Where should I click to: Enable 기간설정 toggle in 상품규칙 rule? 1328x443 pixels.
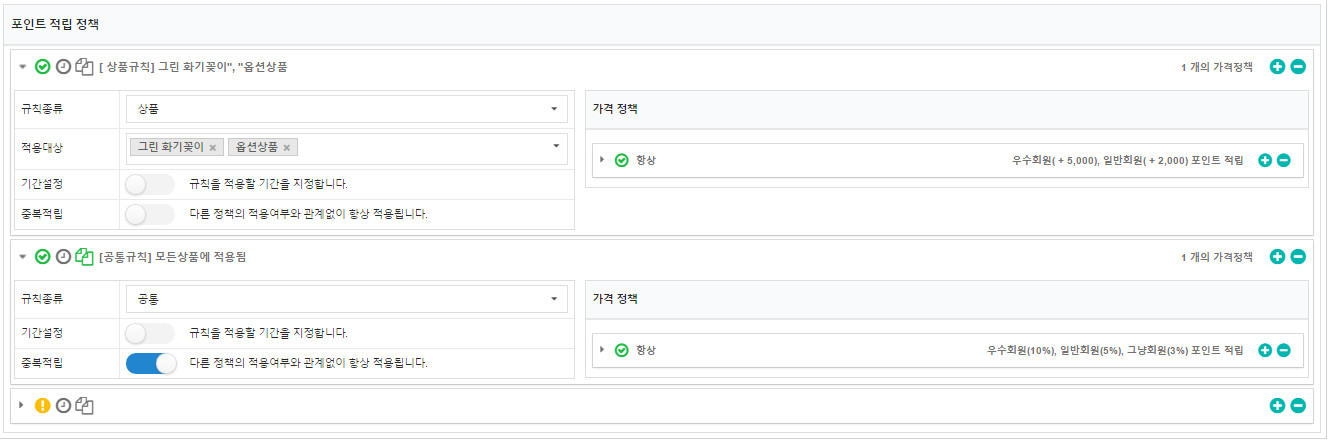click(150, 184)
